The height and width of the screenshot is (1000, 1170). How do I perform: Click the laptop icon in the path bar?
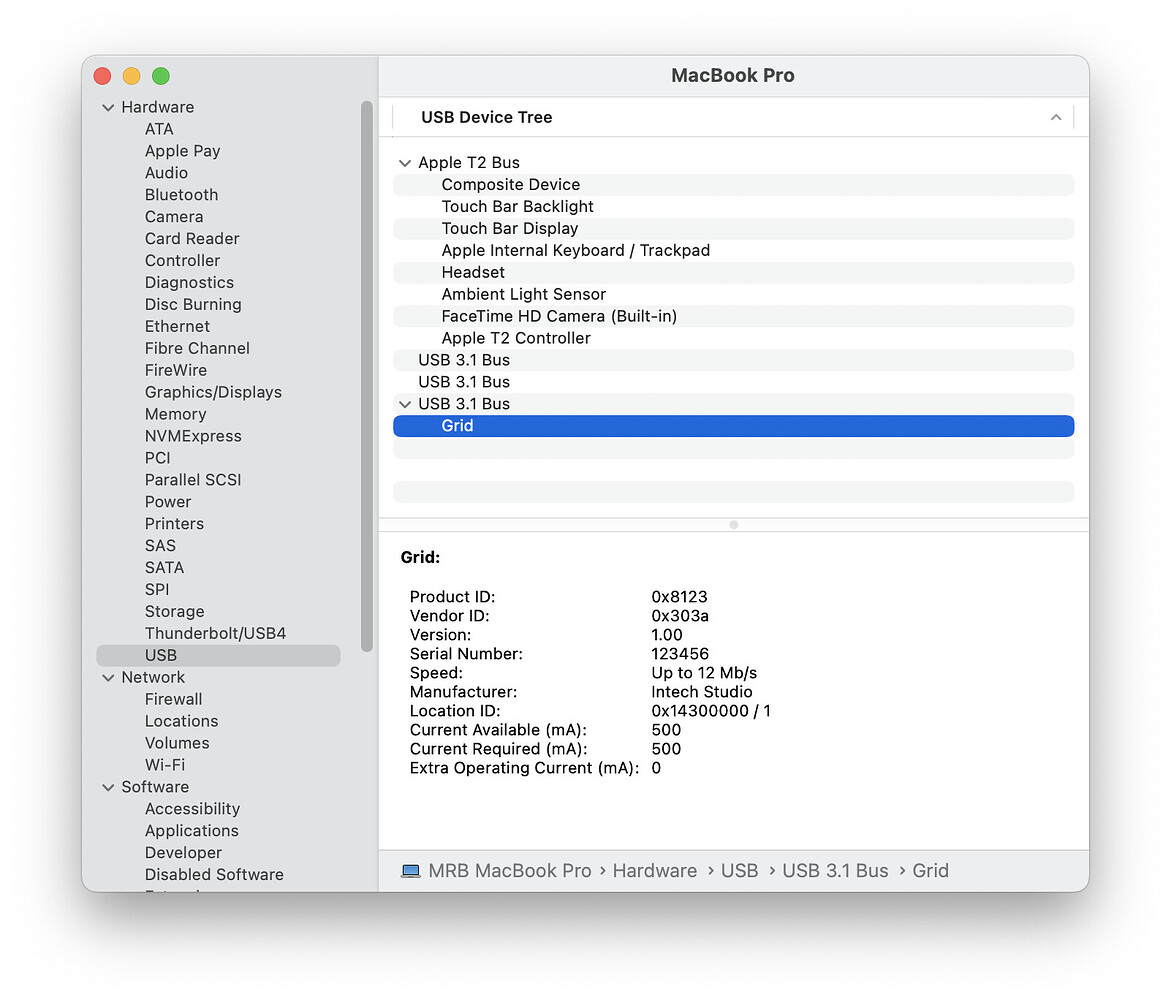pos(410,871)
